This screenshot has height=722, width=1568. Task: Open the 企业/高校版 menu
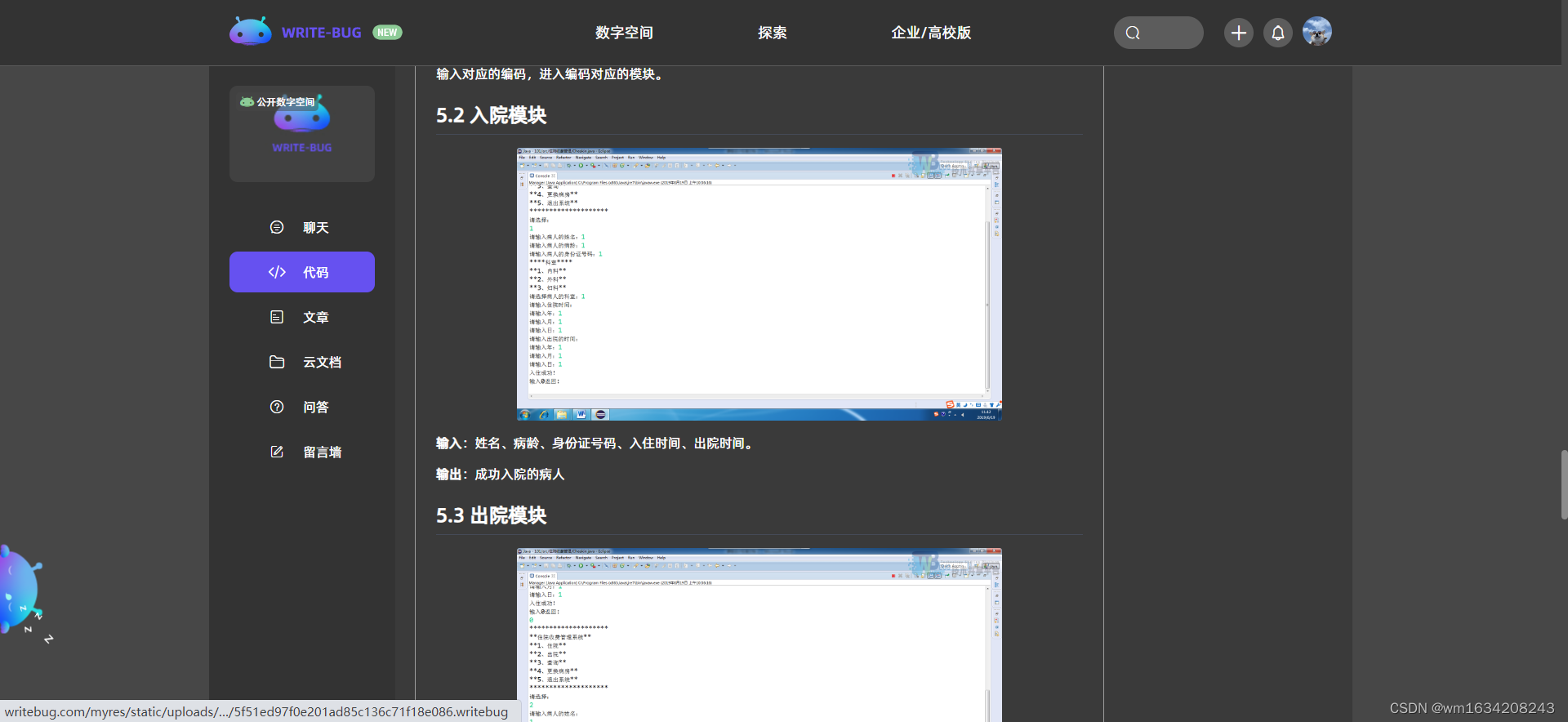pos(931,33)
